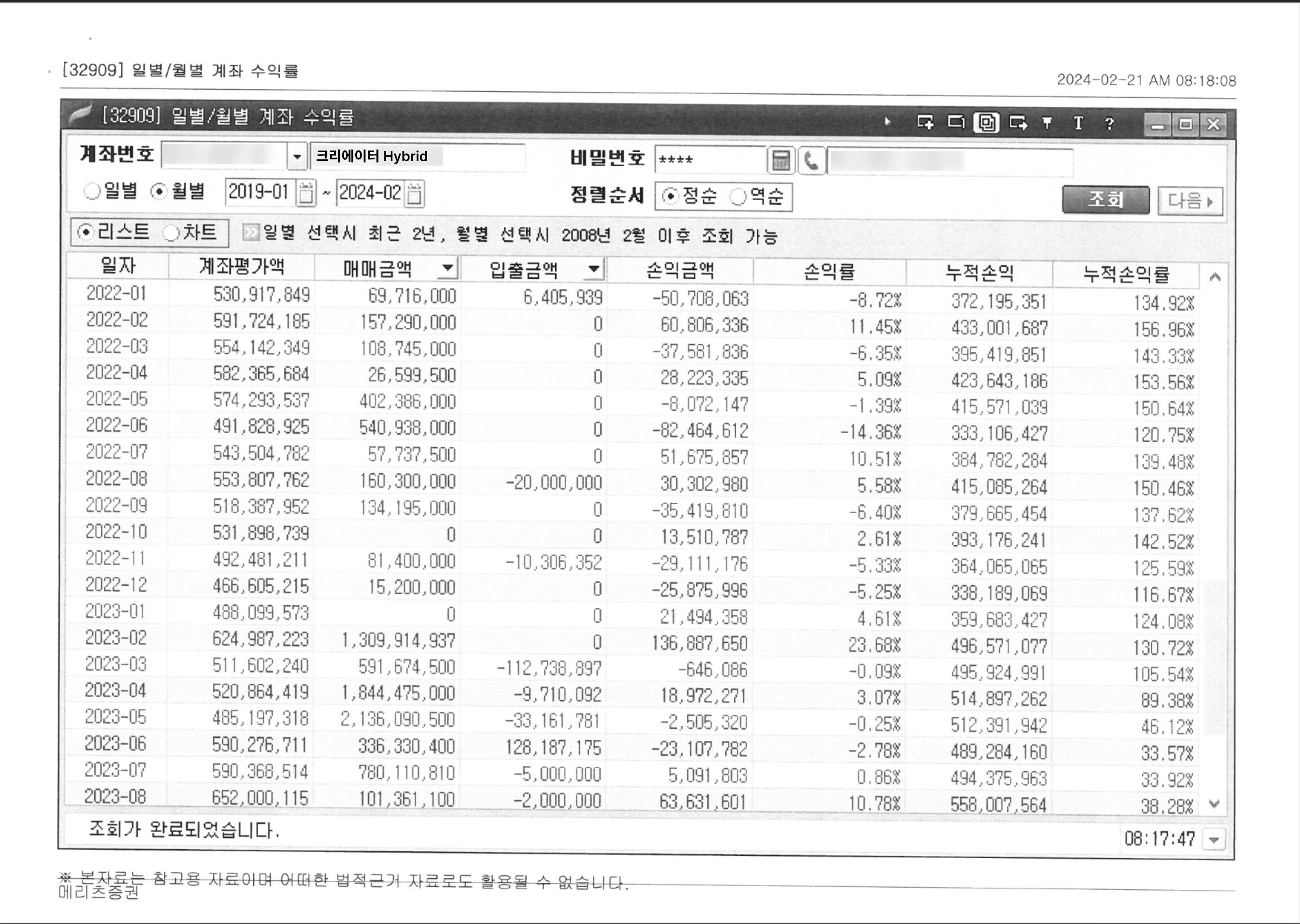Open the account number dropdown
The height and width of the screenshot is (924, 1300).
click(296, 156)
